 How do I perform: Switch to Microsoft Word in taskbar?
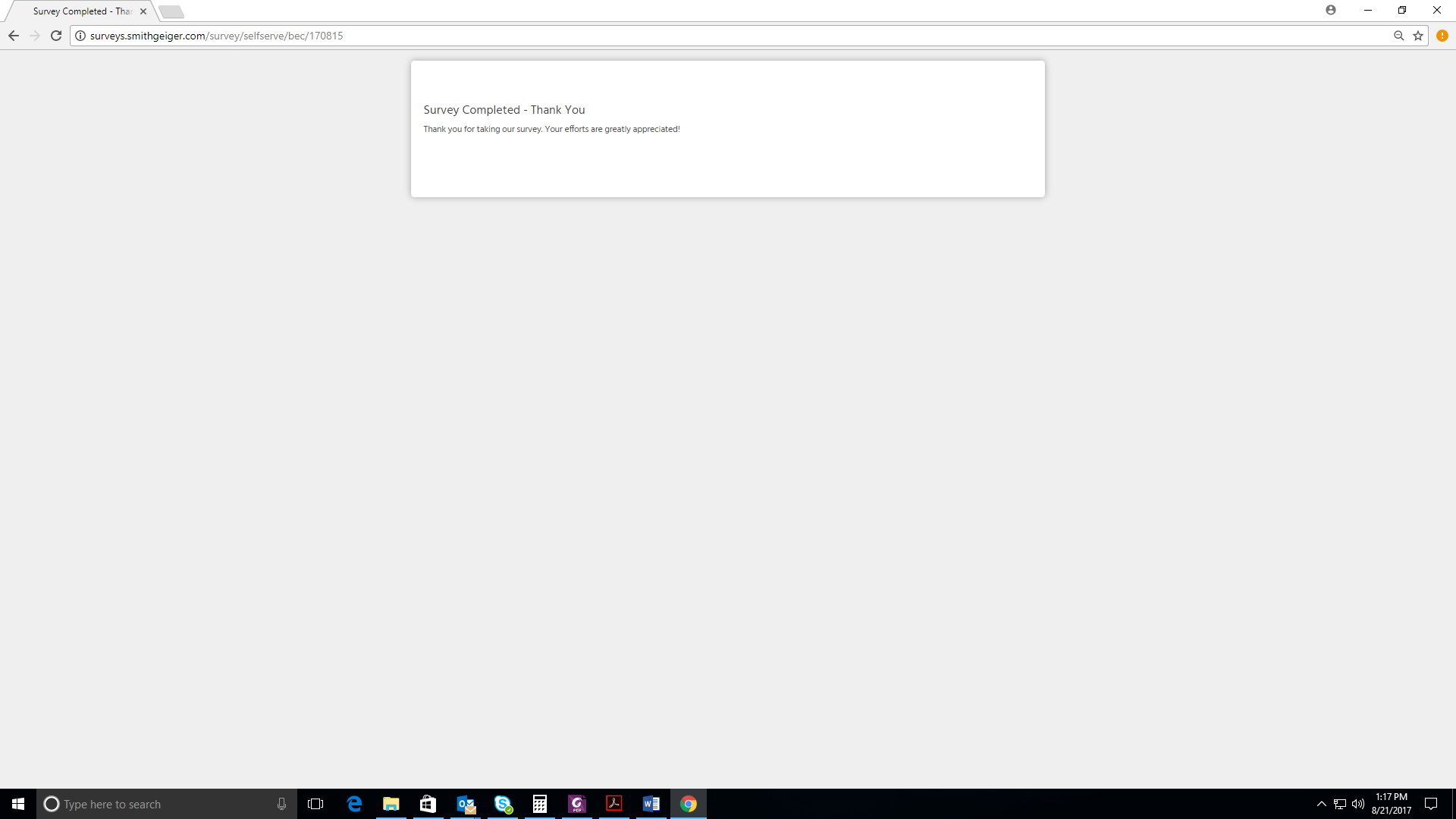pos(651,804)
